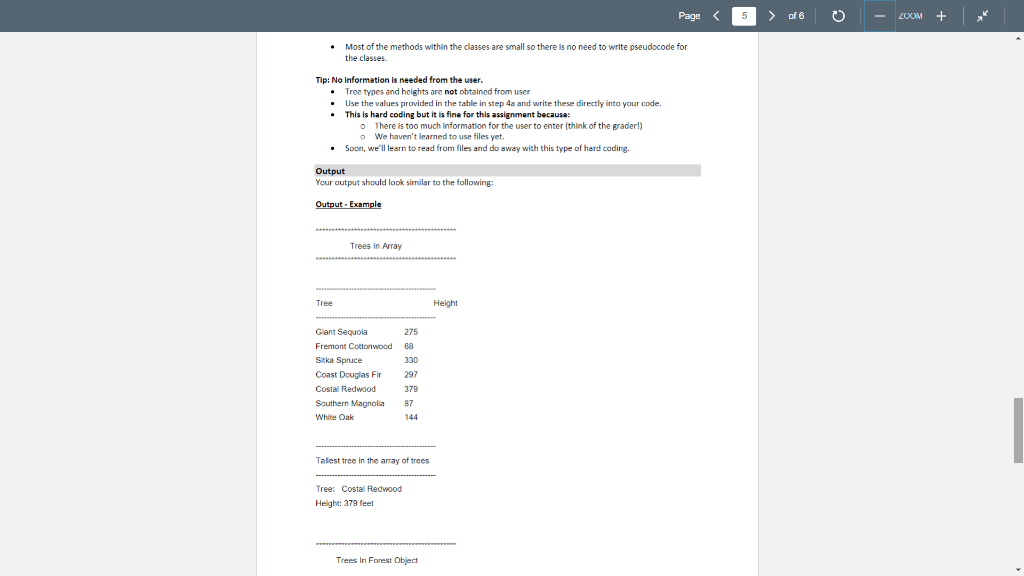Go to the next page arrow
The height and width of the screenshot is (576, 1024).
coord(771,16)
